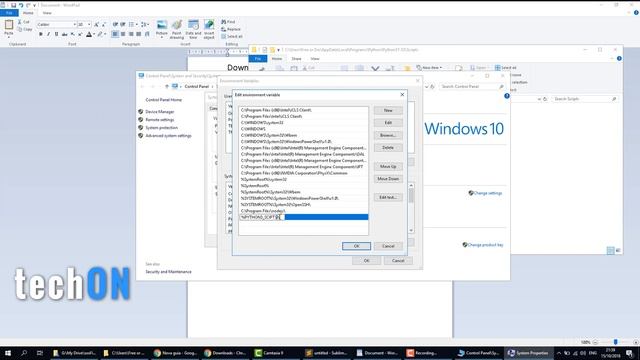Click Browse... button in Edit environment variable
This screenshot has height=360, width=640.
388,135
